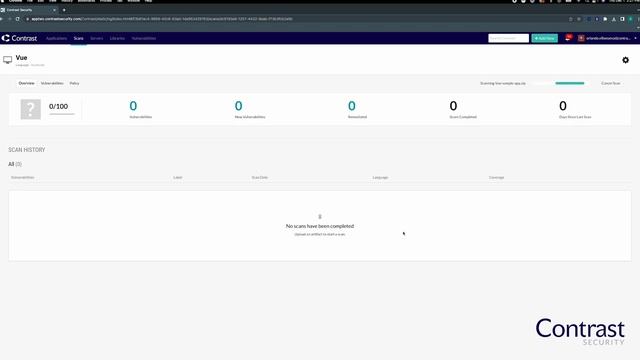Click the username text in navbar
640x360 pixels.
click(x=608, y=38)
